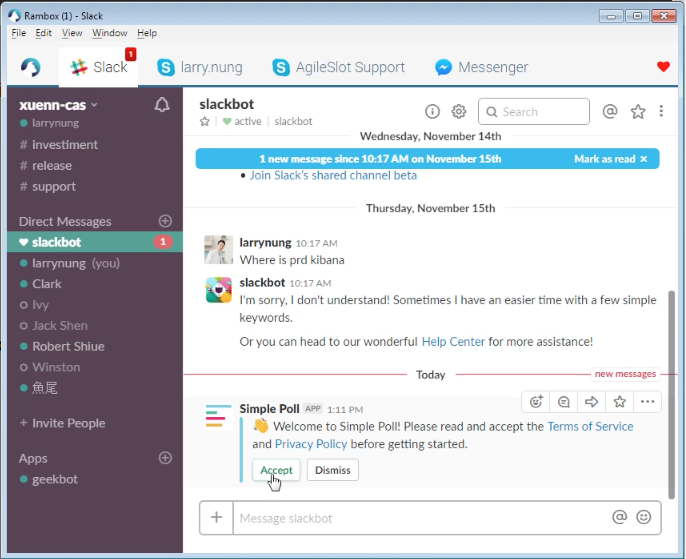
Task: Open direct message with Jack Shen
Action: pyautogui.click(x=94, y=325)
